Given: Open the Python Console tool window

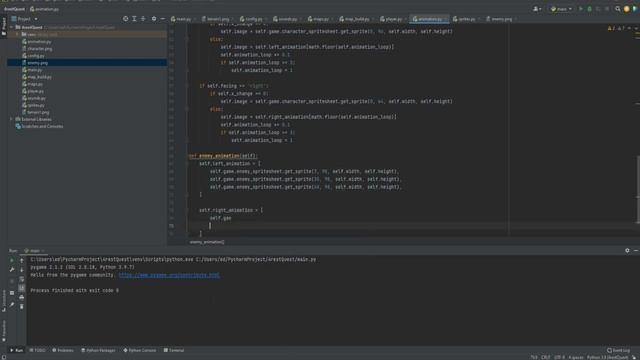Looking at the screenshot, I should coord(140,350).
